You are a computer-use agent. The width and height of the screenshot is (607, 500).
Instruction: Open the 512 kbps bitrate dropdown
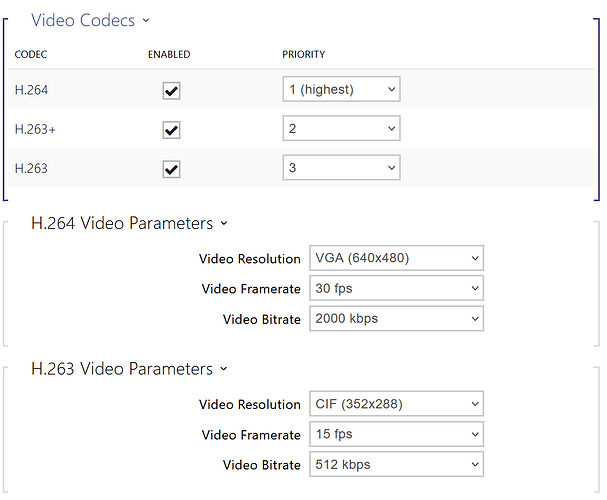tap(396, 465)
